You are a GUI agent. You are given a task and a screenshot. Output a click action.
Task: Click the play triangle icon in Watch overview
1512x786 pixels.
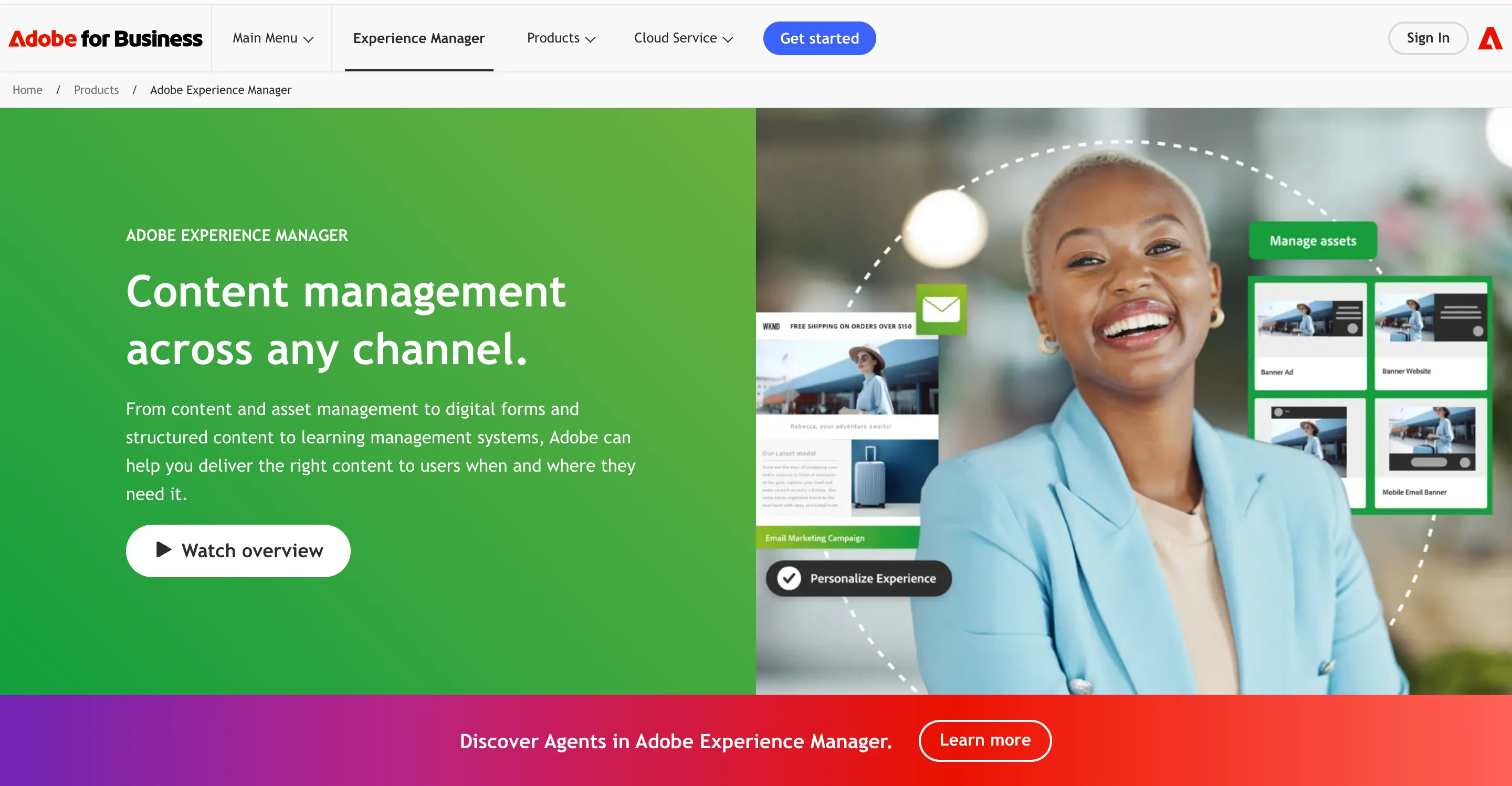(164, 549)
